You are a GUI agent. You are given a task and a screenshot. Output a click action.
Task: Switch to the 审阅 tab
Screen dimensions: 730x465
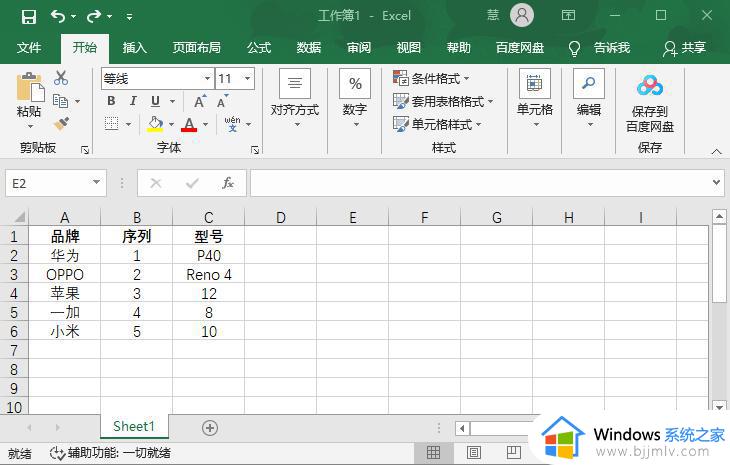[x=358, y=48]
